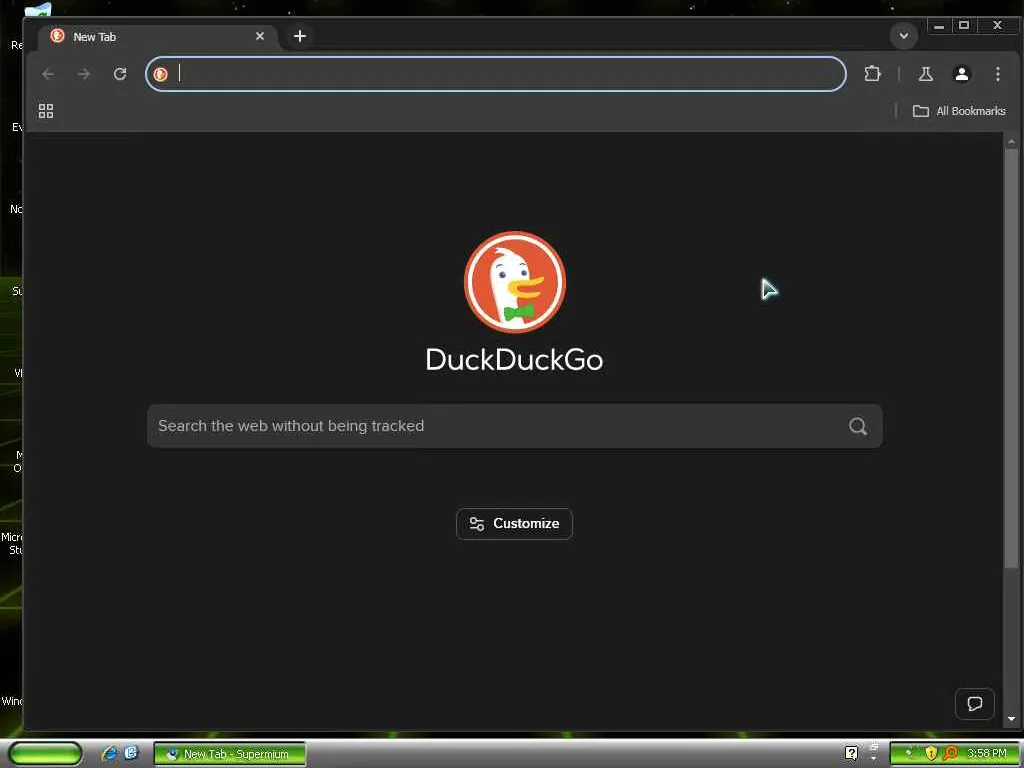The height and width of the screenshot is (768, 1024).
Task: Select the New Tab tab
Action: click(158, 37)
